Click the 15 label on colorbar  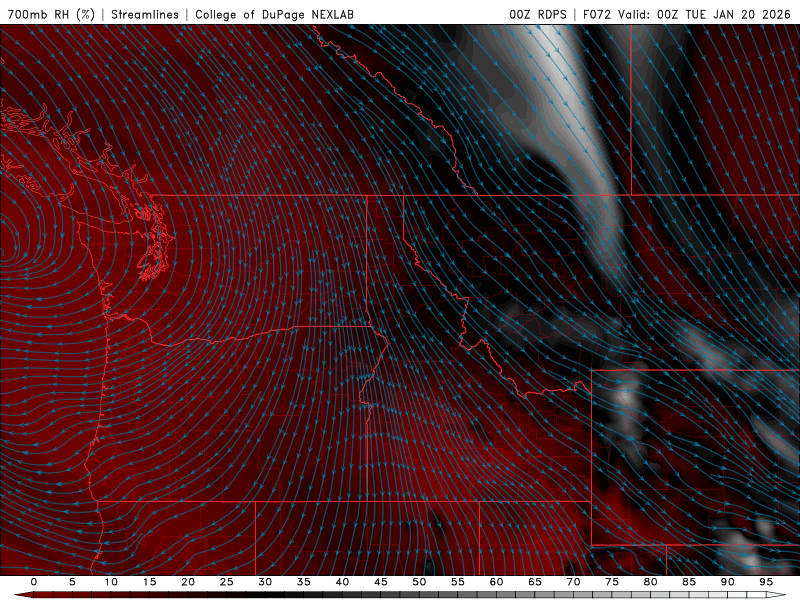149,582
